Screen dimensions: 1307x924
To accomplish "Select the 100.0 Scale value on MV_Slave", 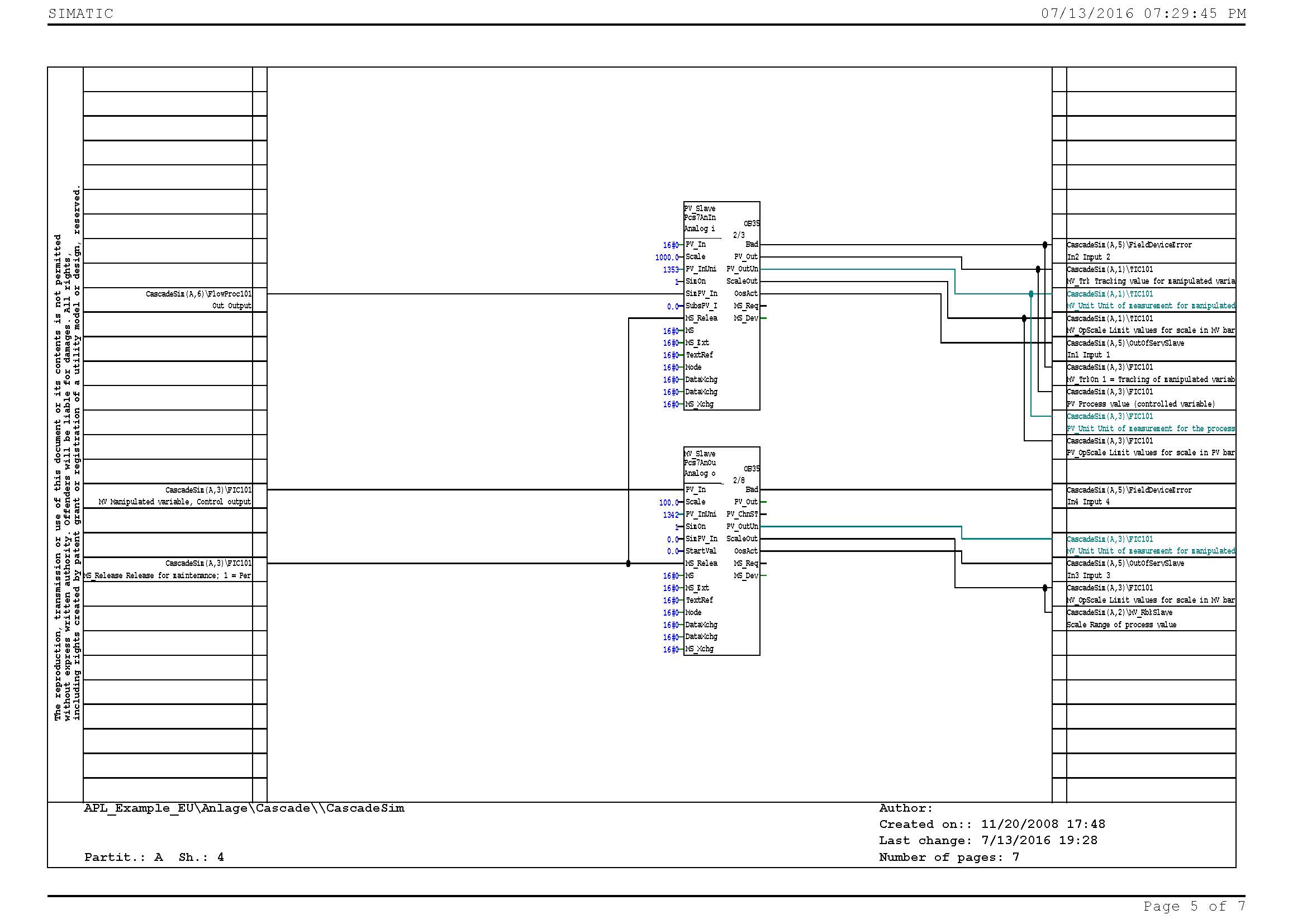I will coord(668,503).
